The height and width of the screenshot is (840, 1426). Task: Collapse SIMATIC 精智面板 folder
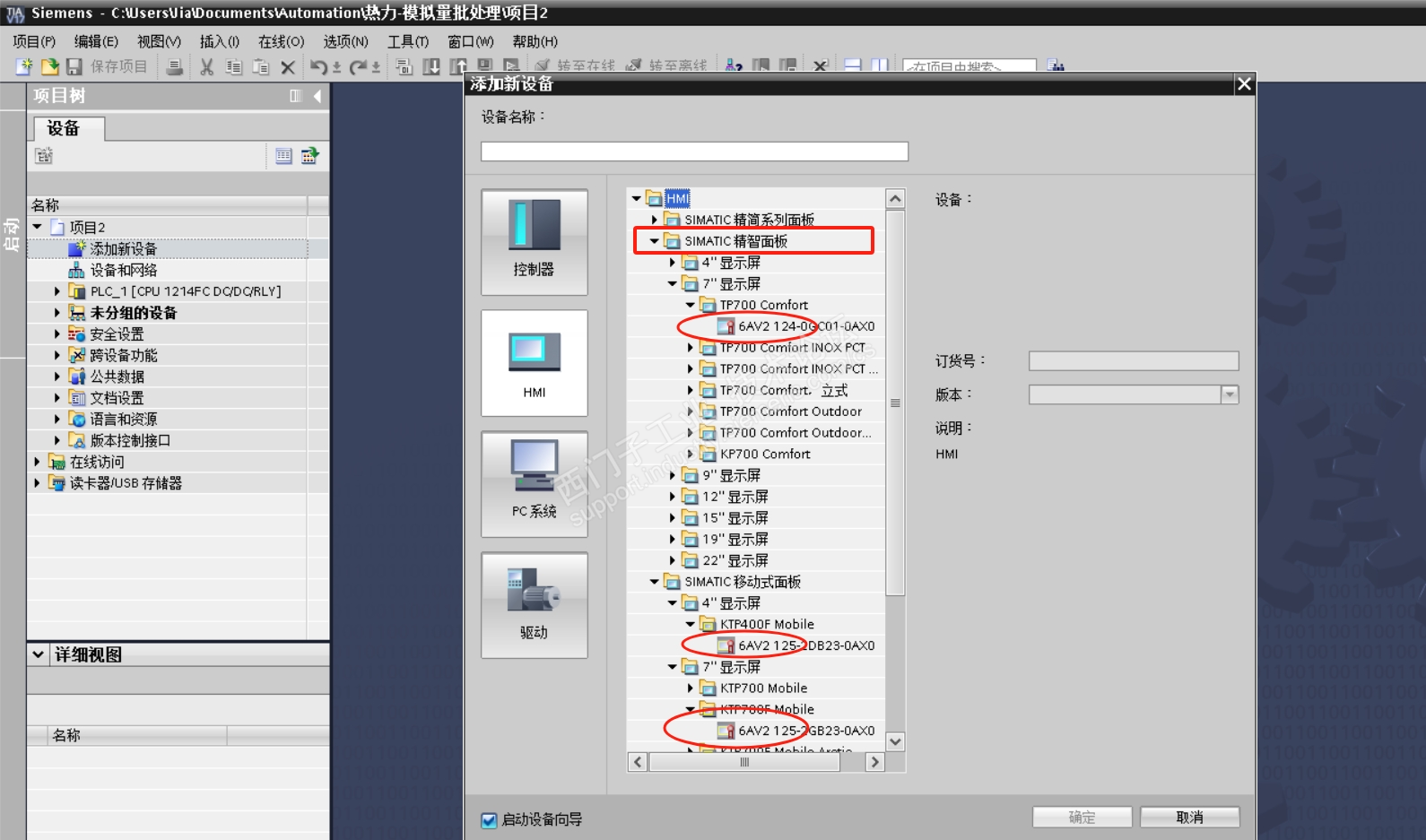coord(654,241)
